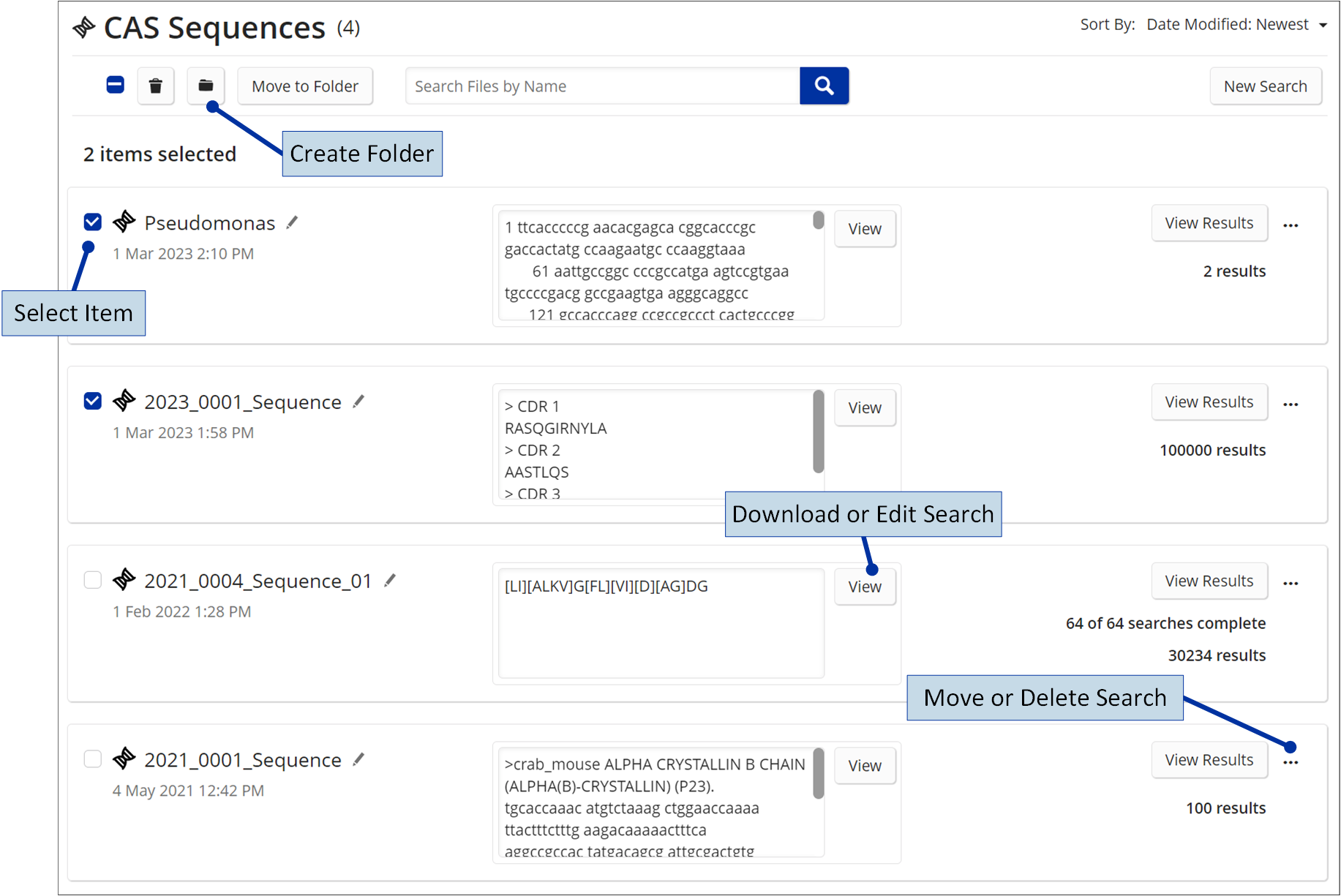Click the 2023_0001_Sequence preview scrollbar
This screenshot has width=1341, height=896.
point(819,432)
